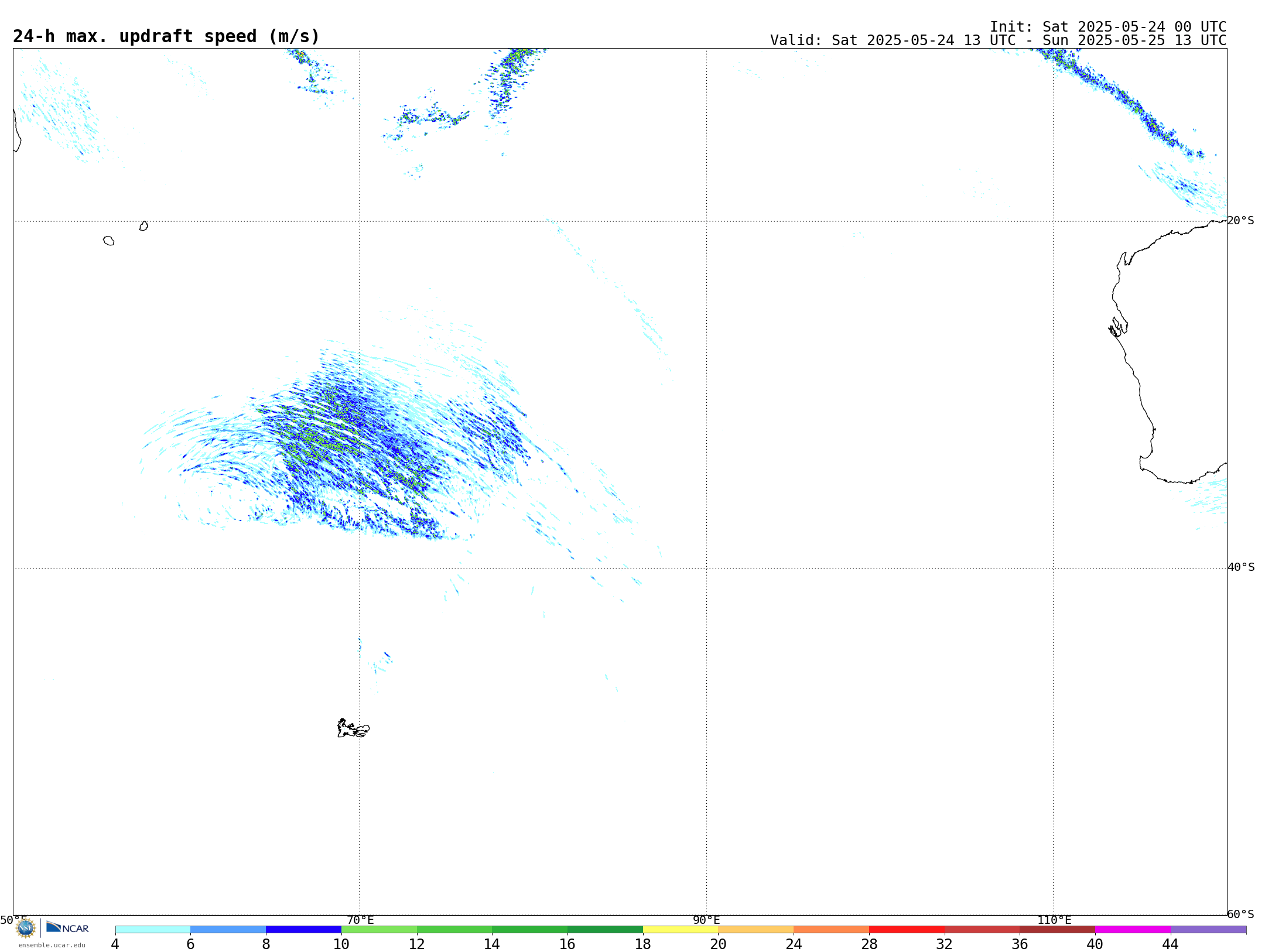Select the '24-h max. updraft speed (m/s)' title

point(166,36)
